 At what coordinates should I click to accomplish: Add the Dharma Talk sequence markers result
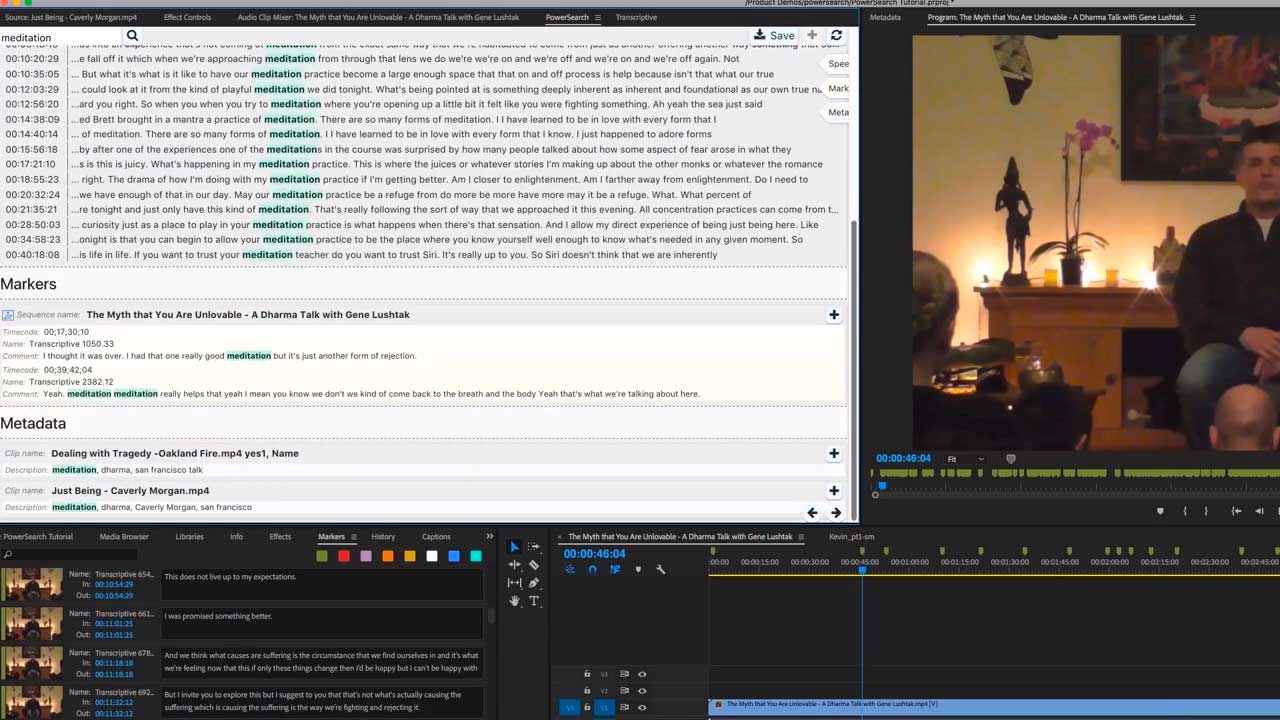point(834,315)
